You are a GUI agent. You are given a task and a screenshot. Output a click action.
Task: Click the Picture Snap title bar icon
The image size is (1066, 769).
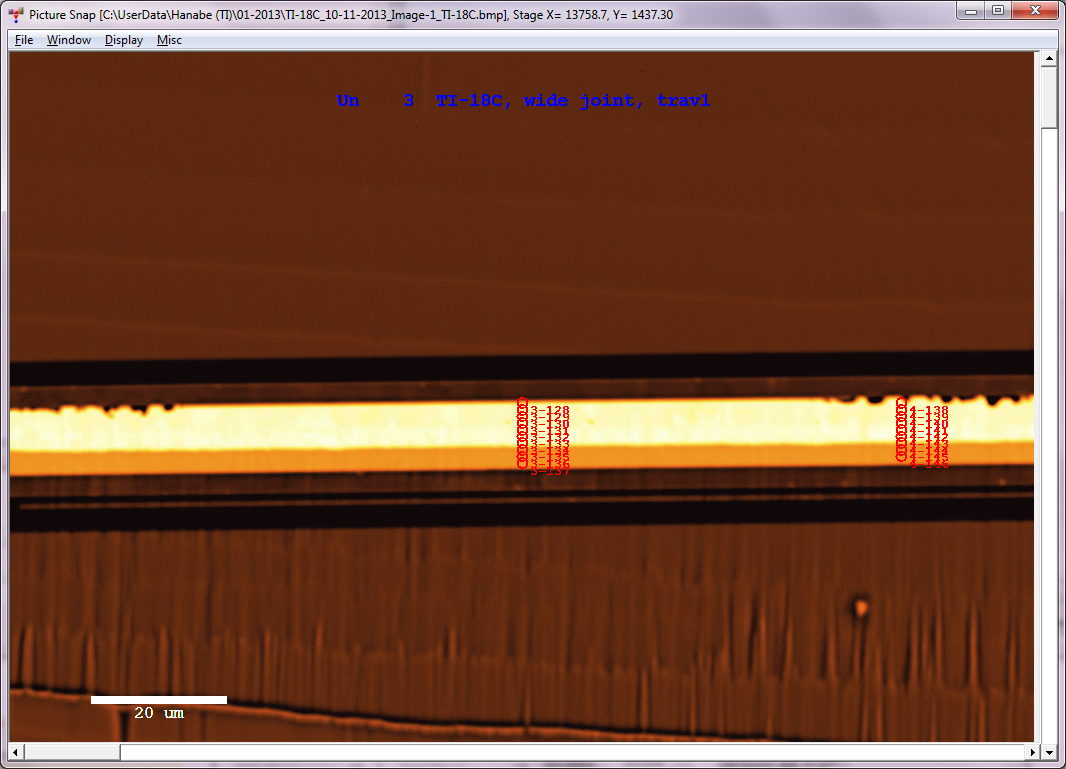16,15
